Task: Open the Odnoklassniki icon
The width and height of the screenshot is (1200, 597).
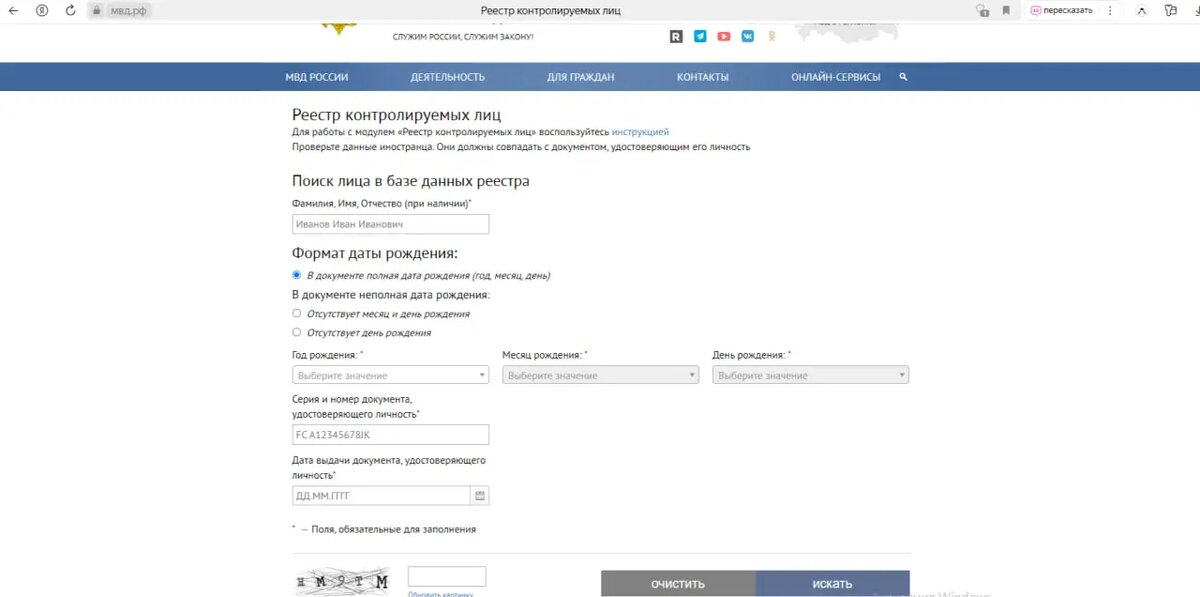Action: [772, 36]
